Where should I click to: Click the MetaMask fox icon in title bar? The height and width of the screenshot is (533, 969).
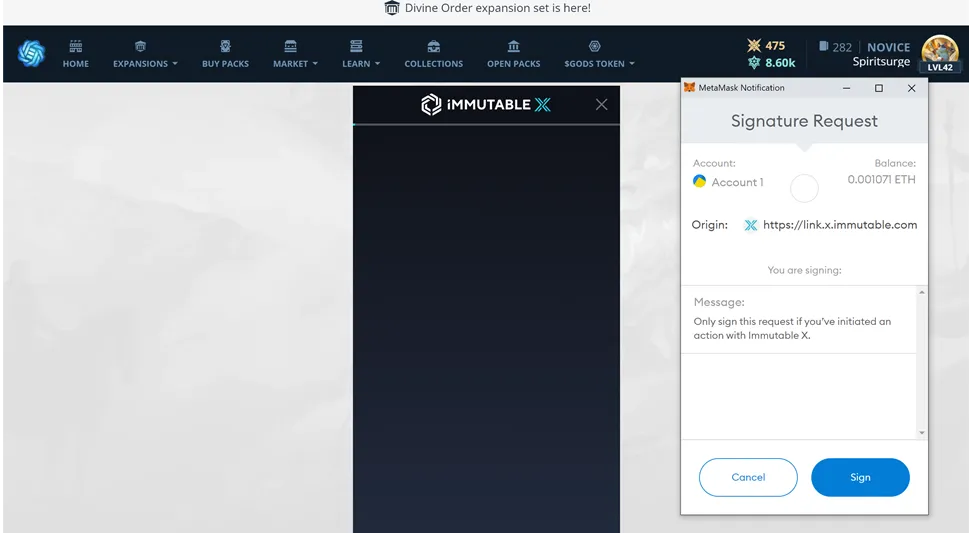(x=690, y=88)
